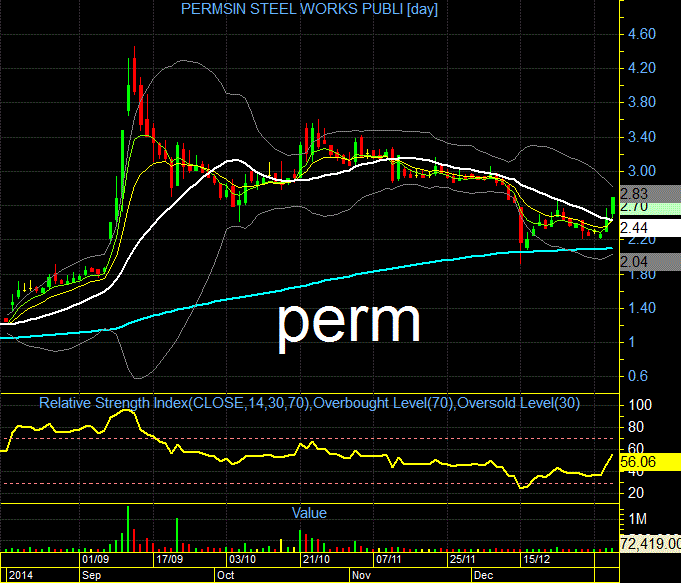This screenshot has height=583, width=681.
Task: Click the 25/11 date marker
Action: [x=463, y=559]
